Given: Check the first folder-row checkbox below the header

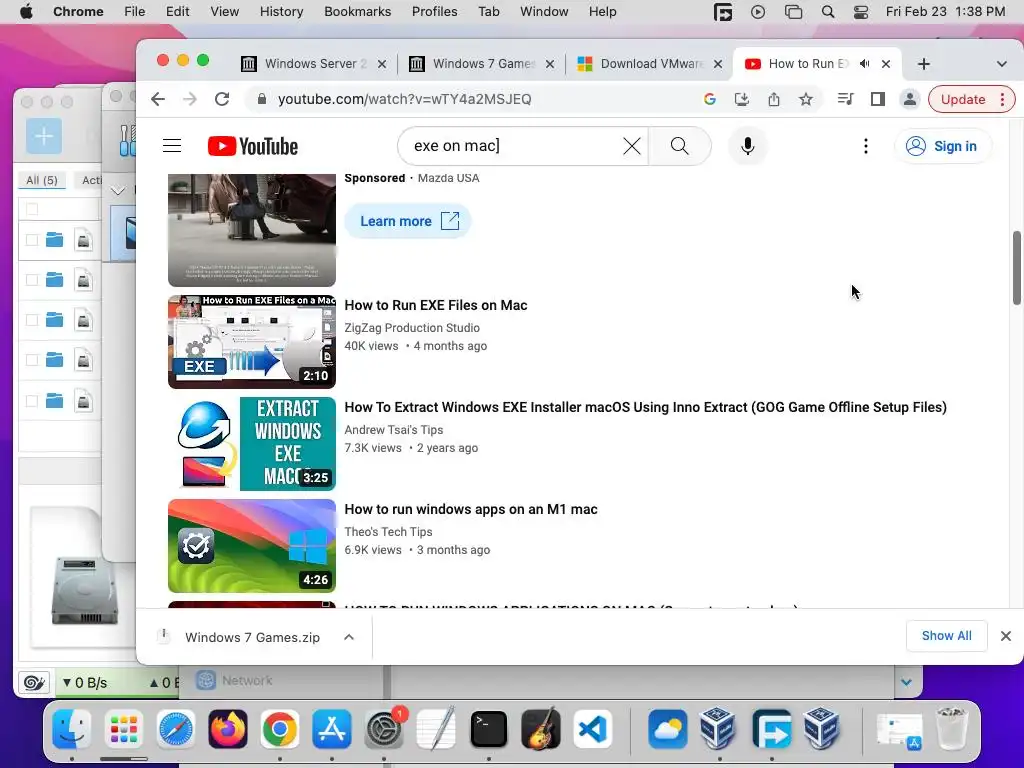Looking at the screenshot, I should coord(31,240).
